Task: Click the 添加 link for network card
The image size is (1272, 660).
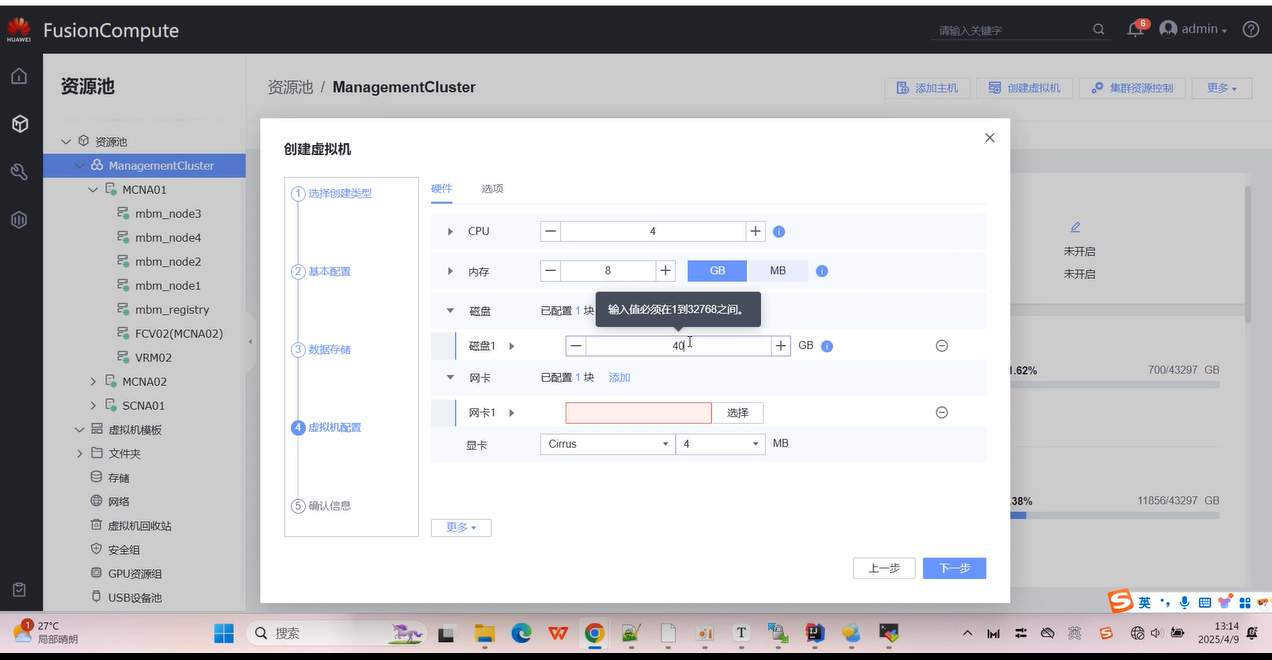Action: 620,377
